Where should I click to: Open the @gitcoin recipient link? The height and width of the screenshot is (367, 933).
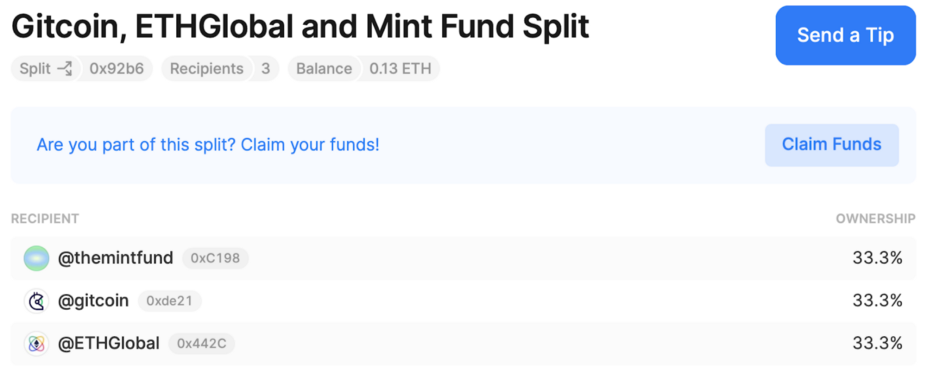(93, 301)
